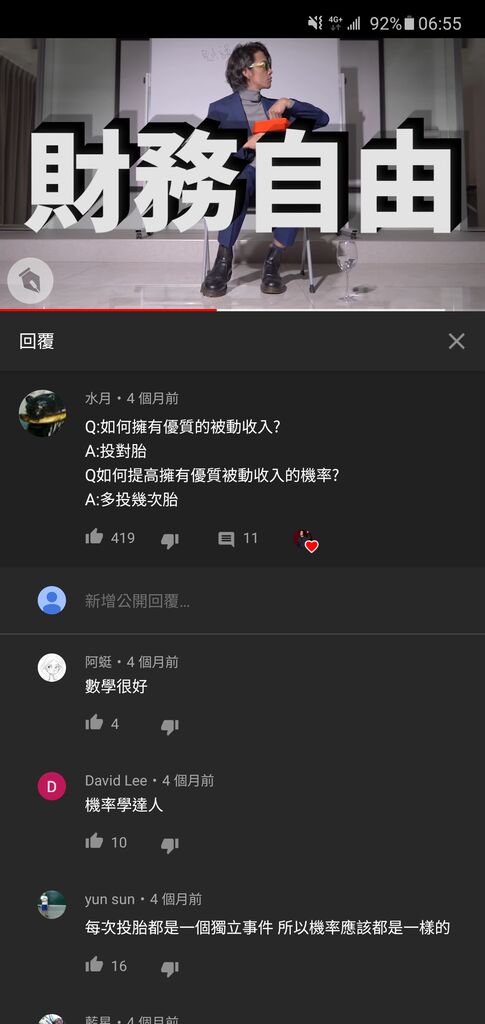Tap the pen watermark on video
Viewport: 485px width, 1024px height.
pos(30,281)
